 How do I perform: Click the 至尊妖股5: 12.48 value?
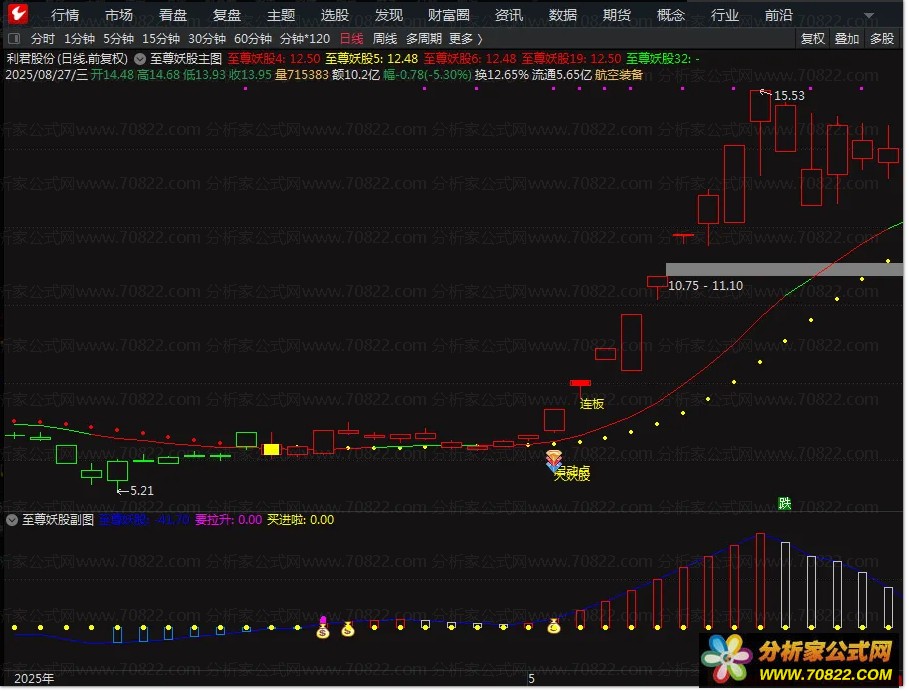coord(372,59)
